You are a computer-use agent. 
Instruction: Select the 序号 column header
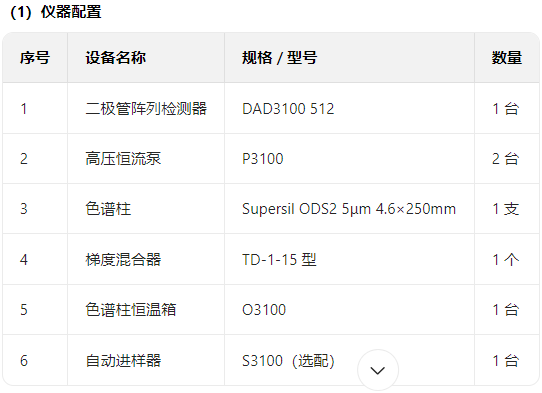coord(35,58)
